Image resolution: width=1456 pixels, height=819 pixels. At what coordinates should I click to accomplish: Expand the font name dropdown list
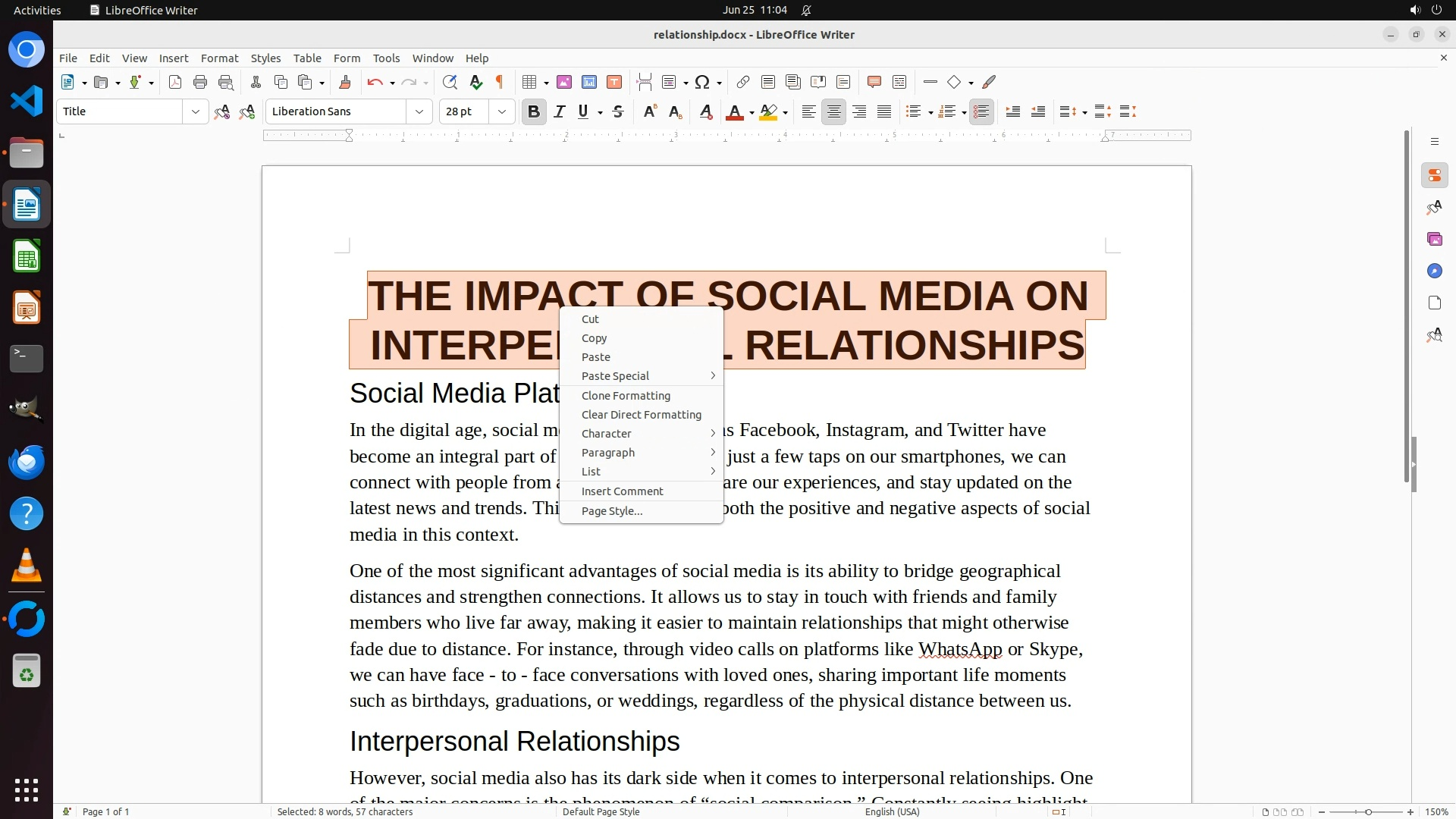click(x=419, y=112)
